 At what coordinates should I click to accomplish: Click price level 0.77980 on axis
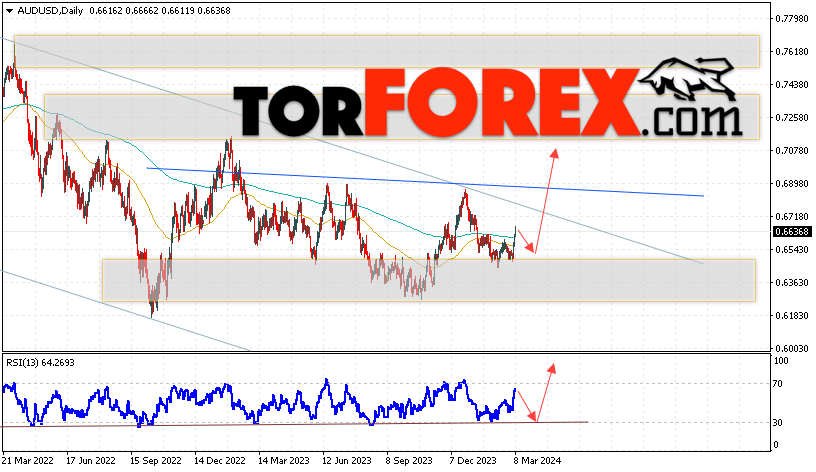(x=792, y=19)
